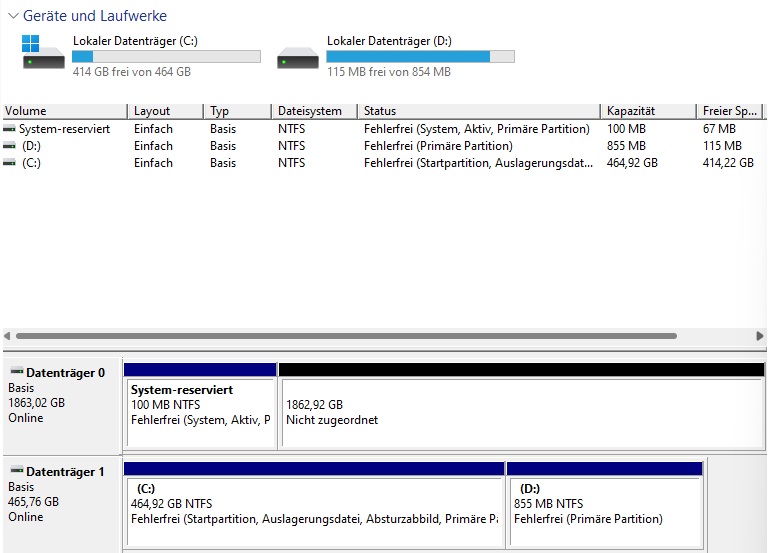Open the Lokaler Datenträger (D:) drive icon

[x=298, y=58]
